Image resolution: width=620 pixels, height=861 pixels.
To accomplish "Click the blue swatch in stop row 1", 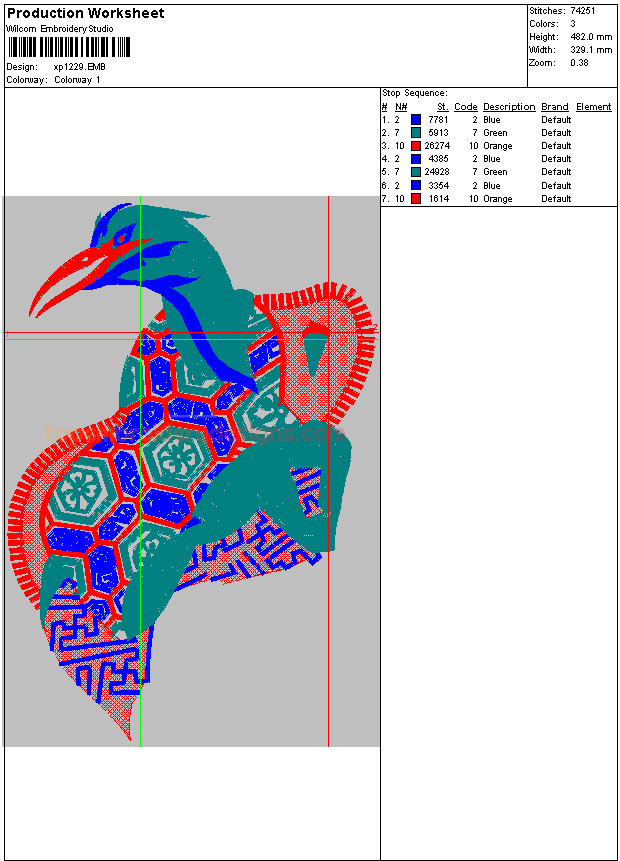I will point(415,120).
